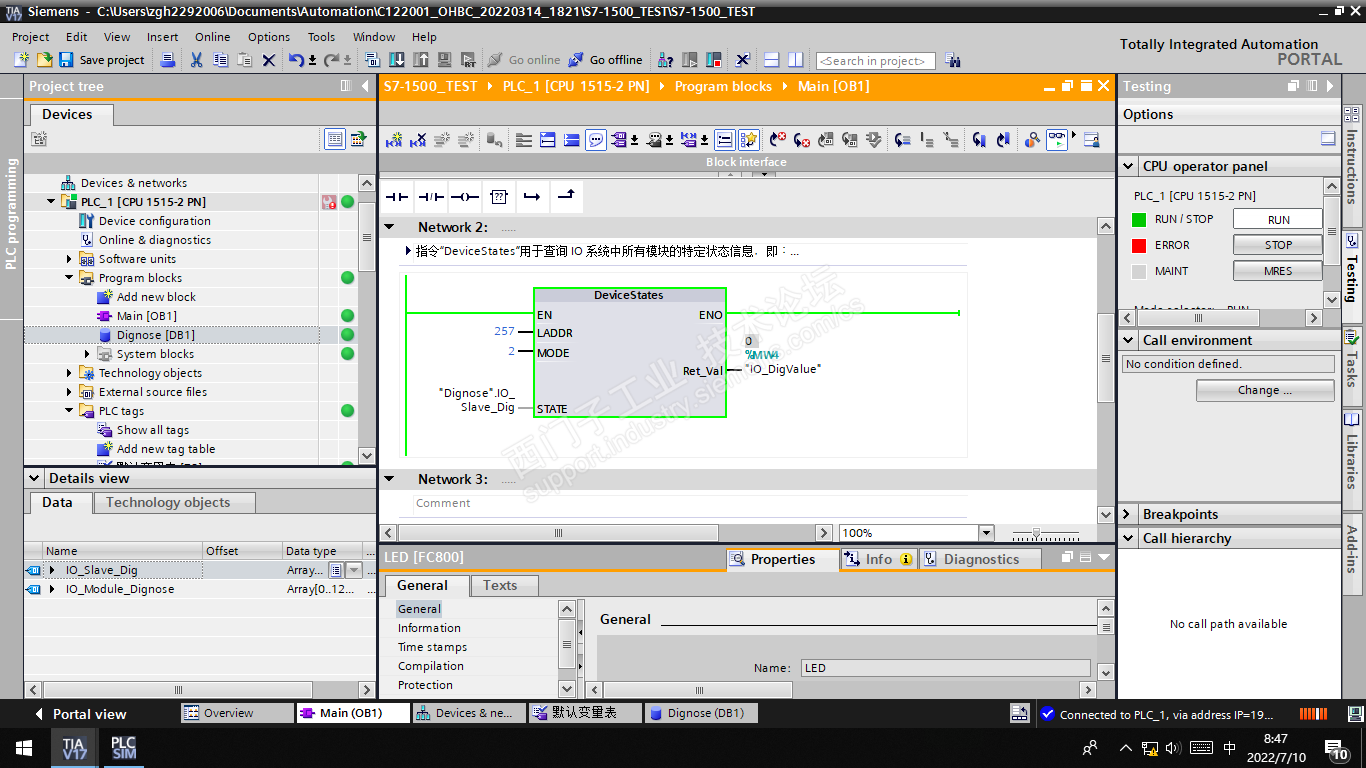Toggle the project tree details list view
This screenshot has height=768, width=1366.
334,139
